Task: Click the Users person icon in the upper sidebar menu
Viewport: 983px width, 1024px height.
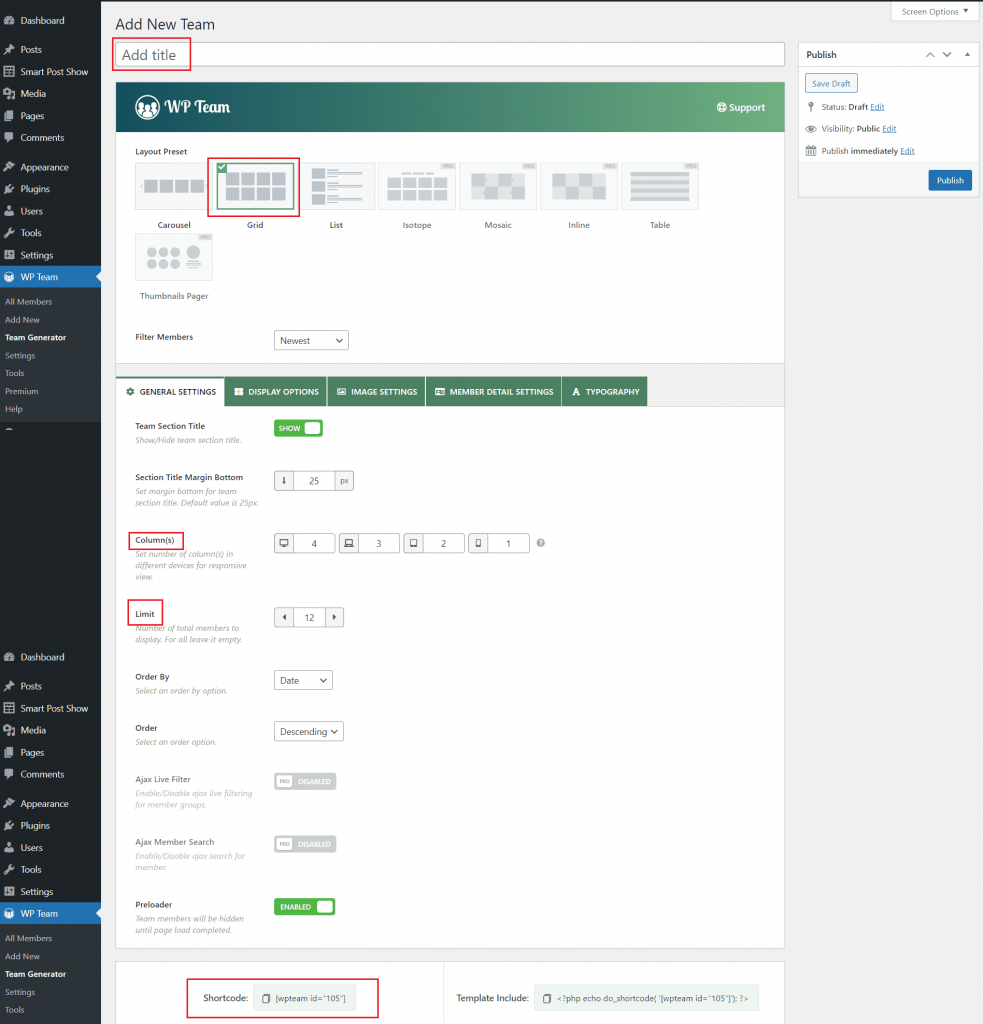Action: pos(9,211)
